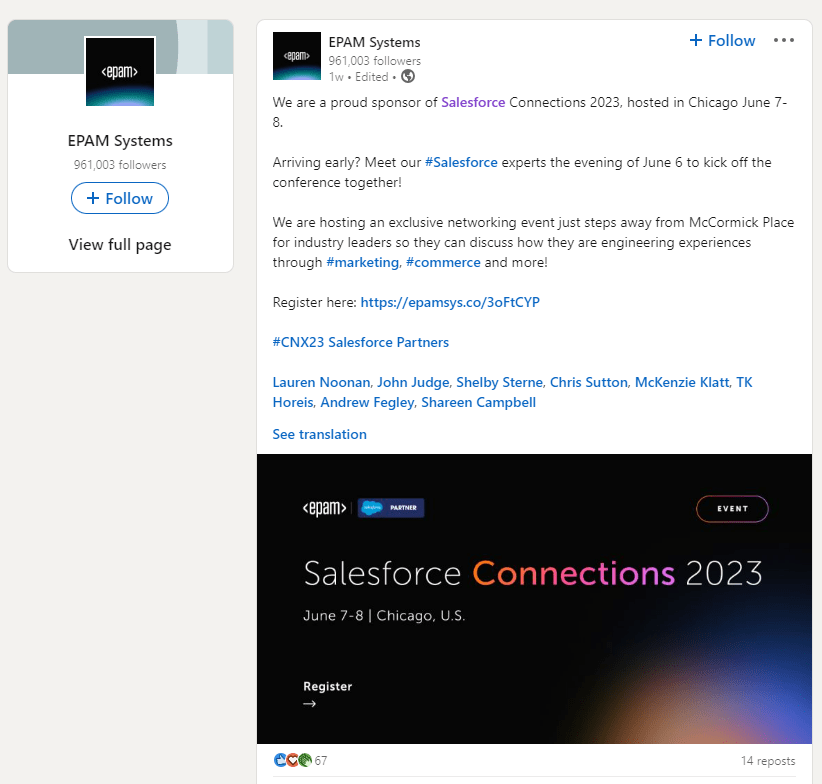Open Shareen Campbell's profile mention
This screenshot has width=822, height=784.
click(479, 402)
